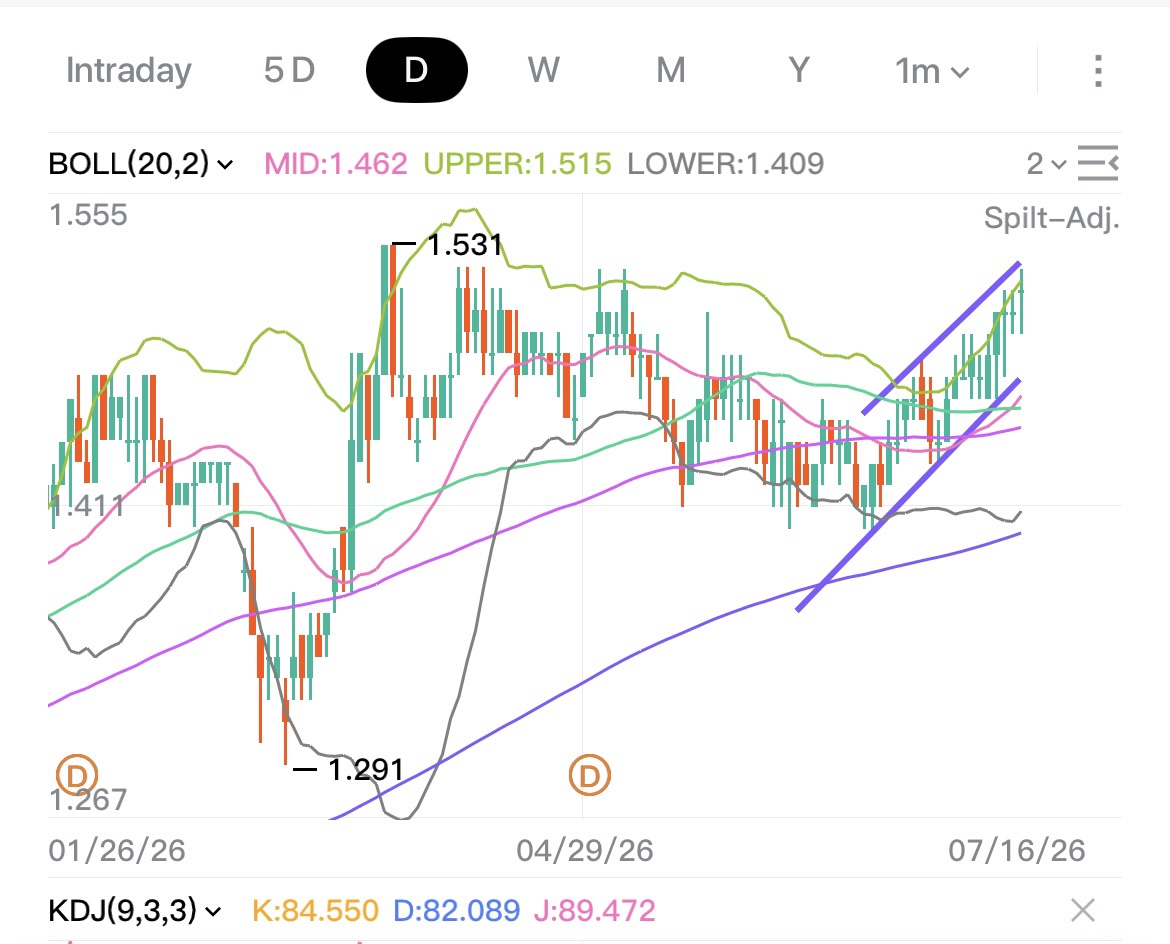The image size is (1170, 944).
Task: Click the middle dividend D marker
Action: (589, 775)
